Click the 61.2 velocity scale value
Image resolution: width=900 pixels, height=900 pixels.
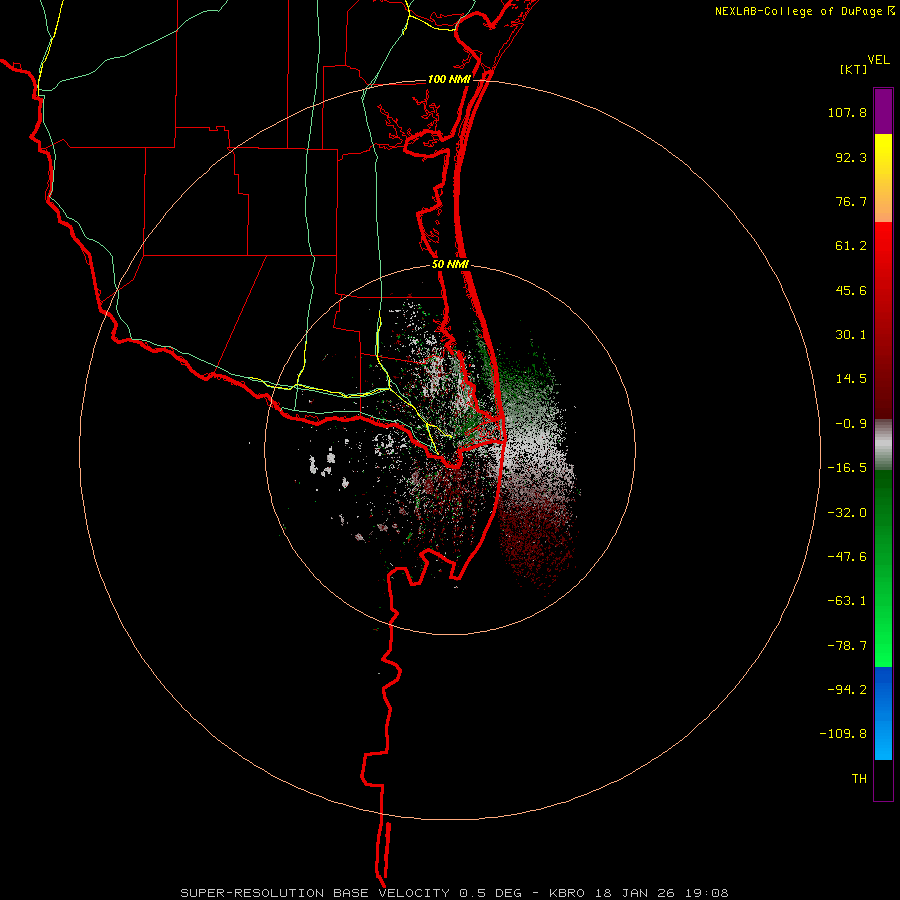pyautogui.click(x=851, y=246)
